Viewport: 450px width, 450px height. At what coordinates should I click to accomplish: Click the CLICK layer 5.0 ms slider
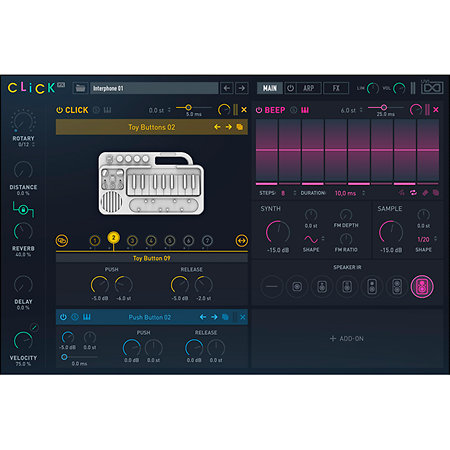pos(194,107)
